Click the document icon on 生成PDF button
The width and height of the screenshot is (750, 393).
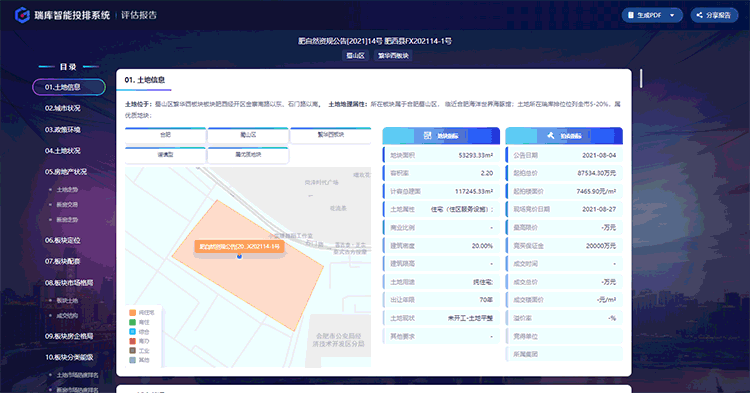point(631,15)
